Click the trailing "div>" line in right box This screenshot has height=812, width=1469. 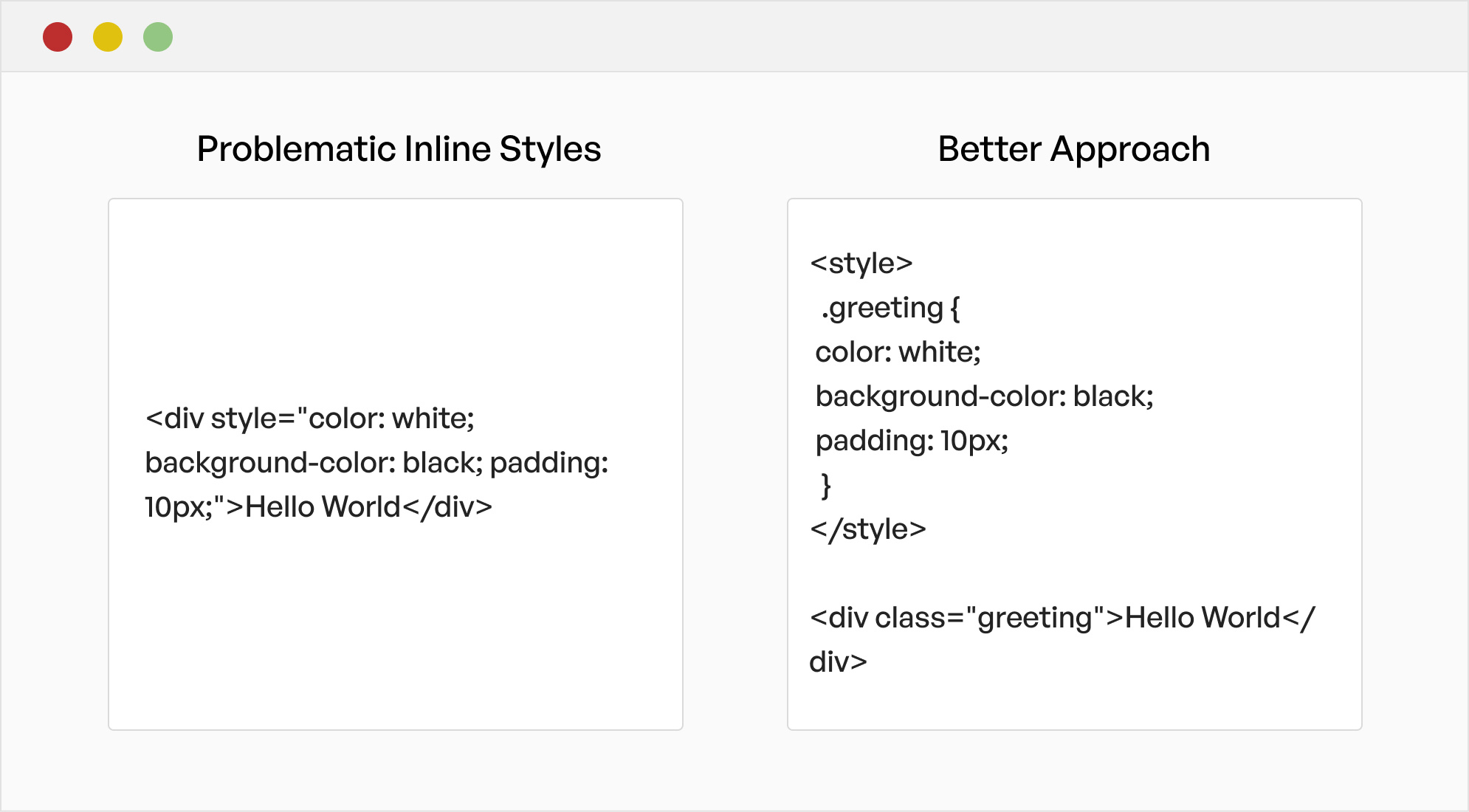838,662
